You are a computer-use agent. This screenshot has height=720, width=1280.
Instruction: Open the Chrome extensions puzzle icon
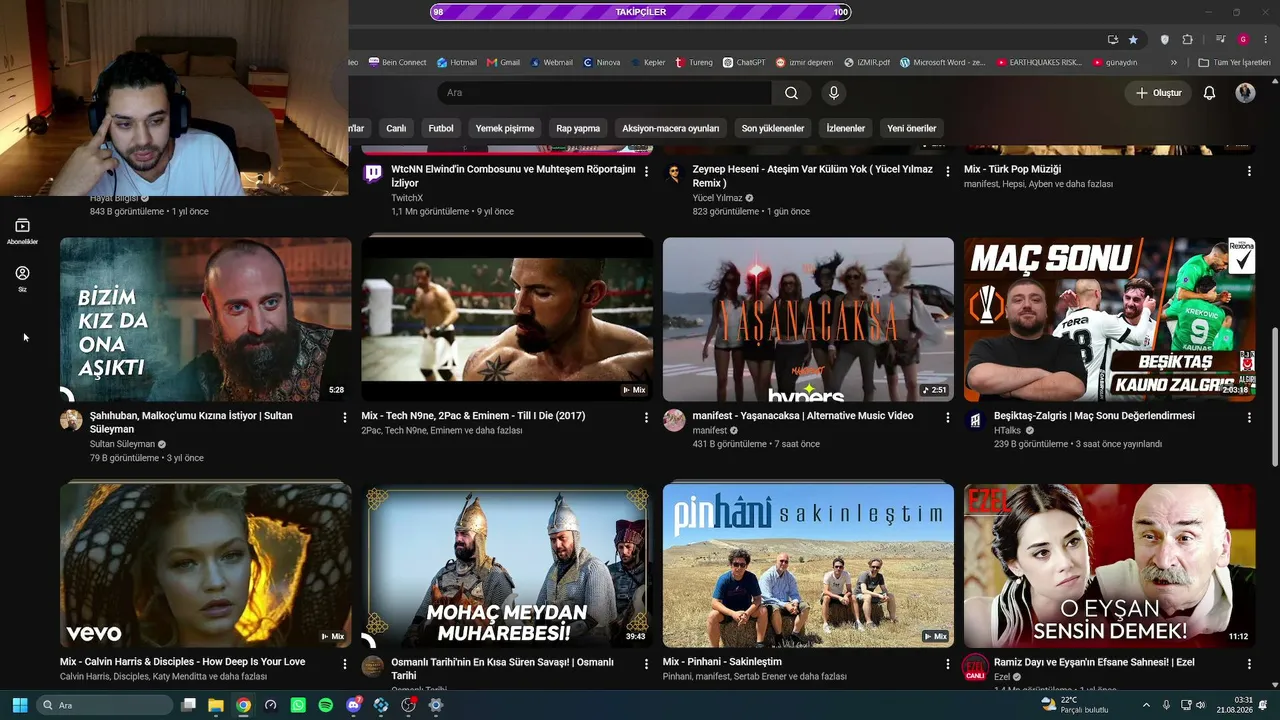(1188, 40)
